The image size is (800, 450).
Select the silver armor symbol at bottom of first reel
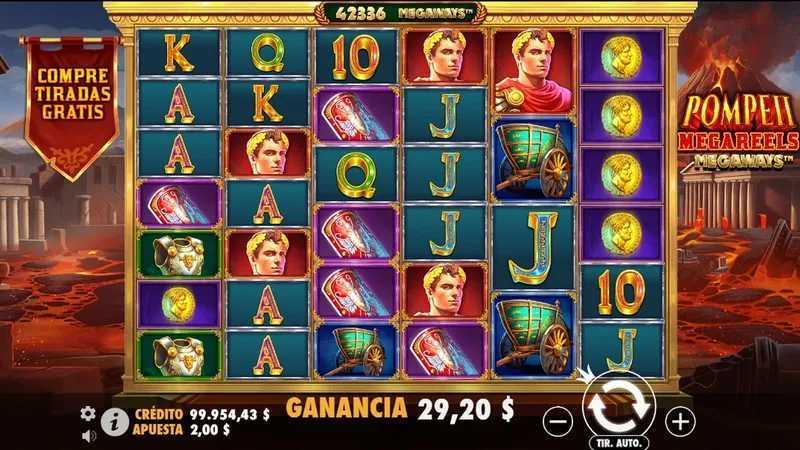(x=179, y=355)
